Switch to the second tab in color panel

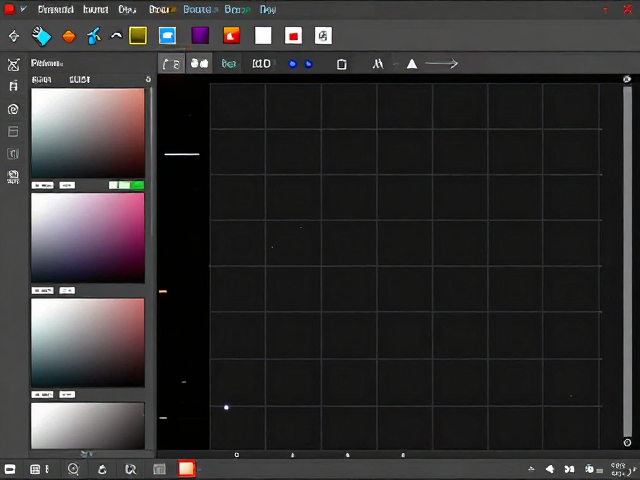[x=80, y=80]
